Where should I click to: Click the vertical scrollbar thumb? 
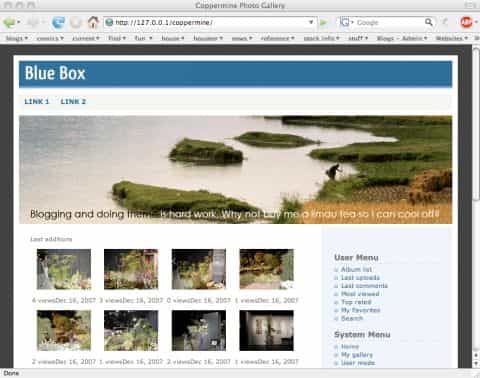476,124
